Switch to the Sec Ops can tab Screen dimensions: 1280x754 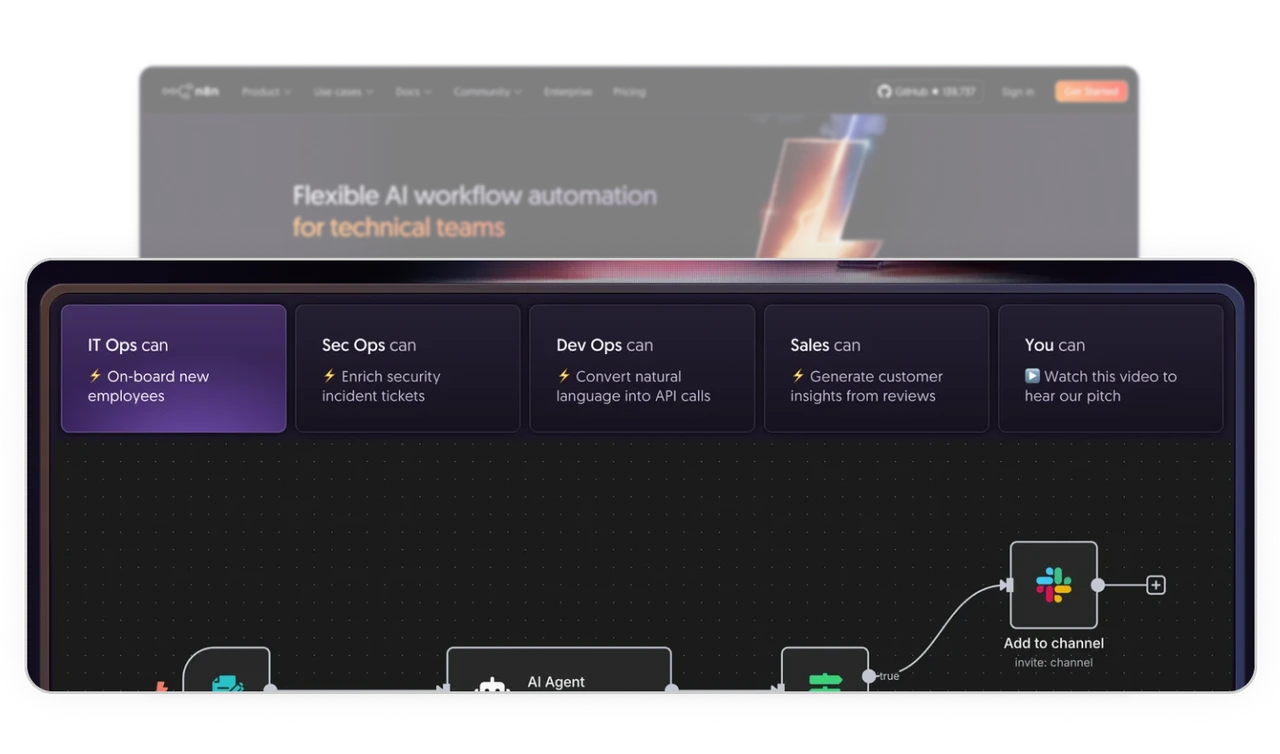click(x=408, y=369)
